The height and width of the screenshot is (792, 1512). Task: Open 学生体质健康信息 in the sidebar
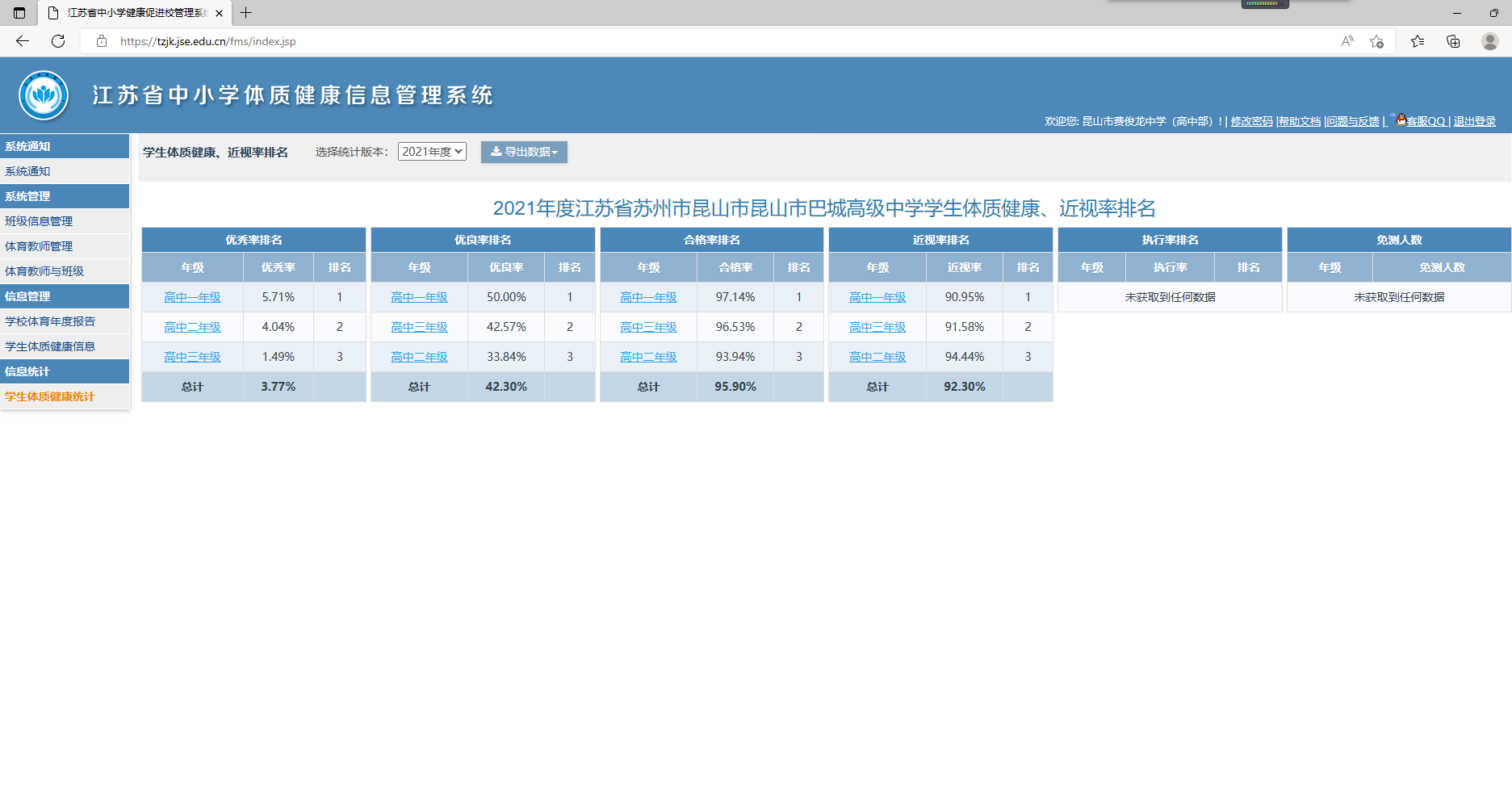pyautogui.click(x=65, y=346)
